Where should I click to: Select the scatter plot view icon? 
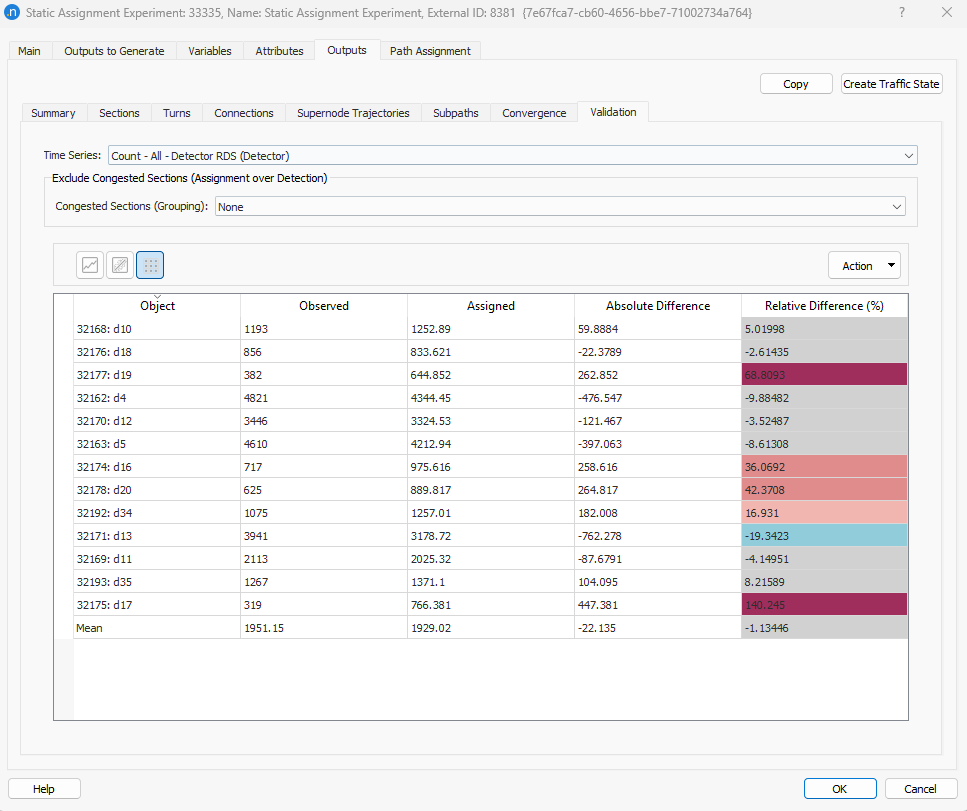click(x=119, y=264)
